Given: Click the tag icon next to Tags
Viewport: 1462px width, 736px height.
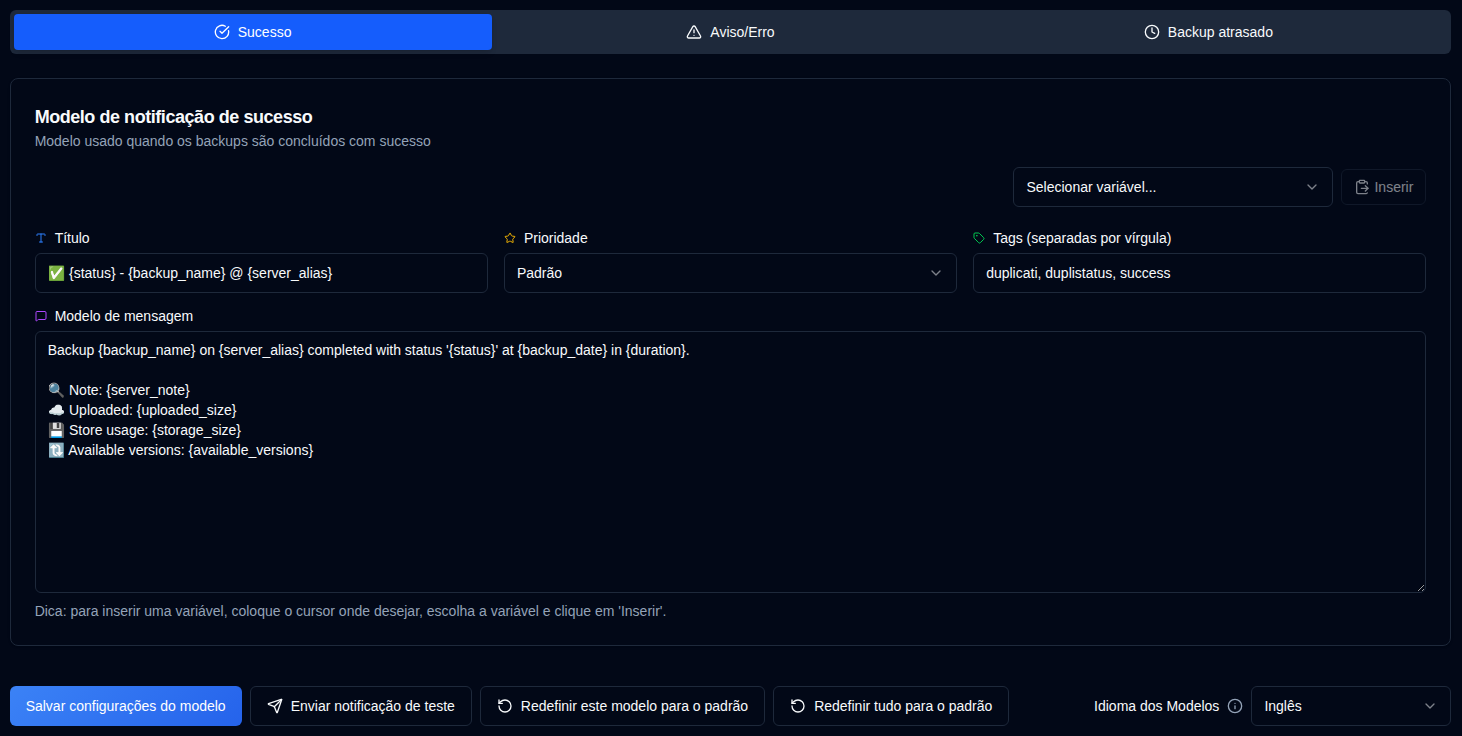Looking at the screenshot, I should 979,238.
